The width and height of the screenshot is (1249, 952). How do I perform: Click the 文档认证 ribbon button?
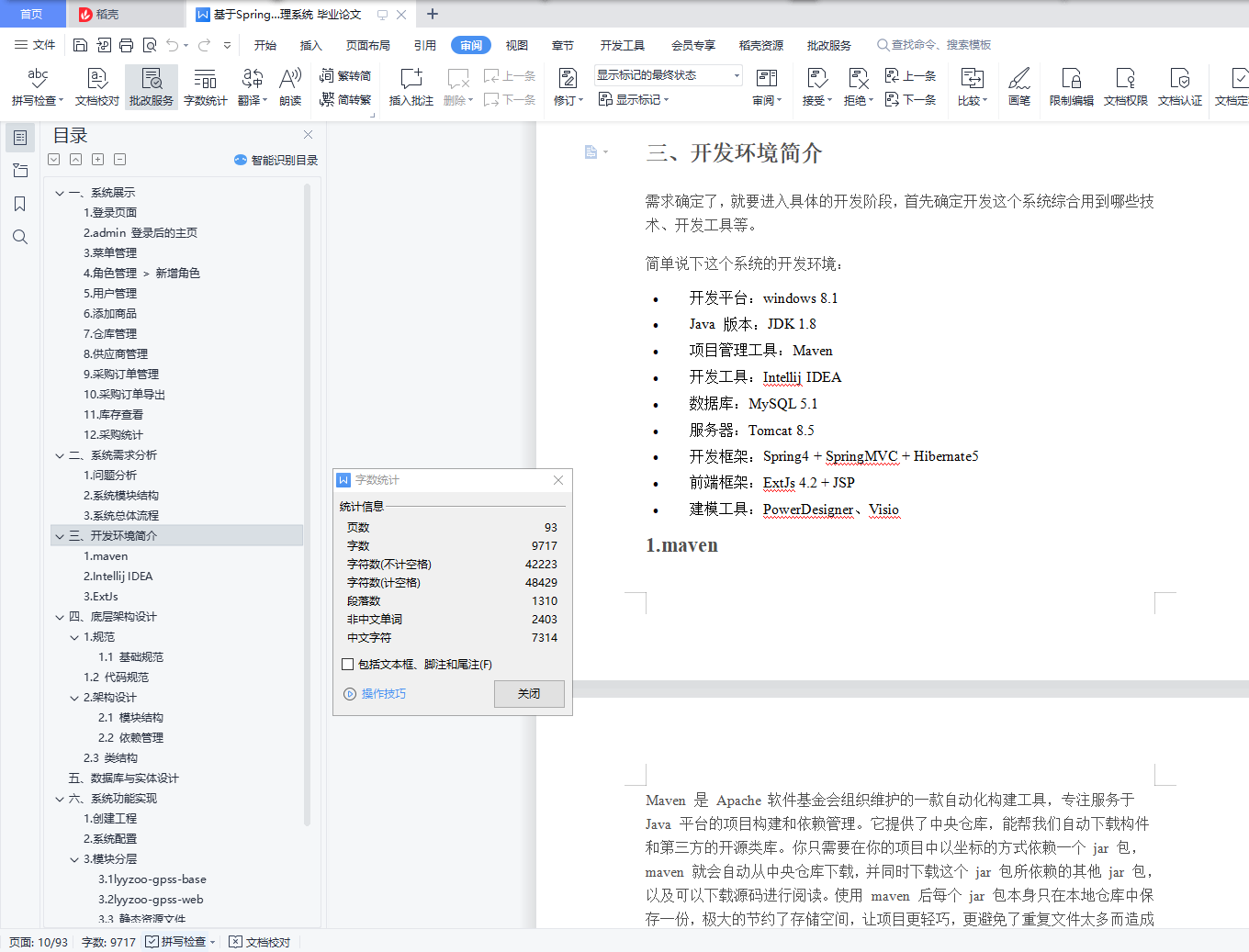(x=1180, y=87)
